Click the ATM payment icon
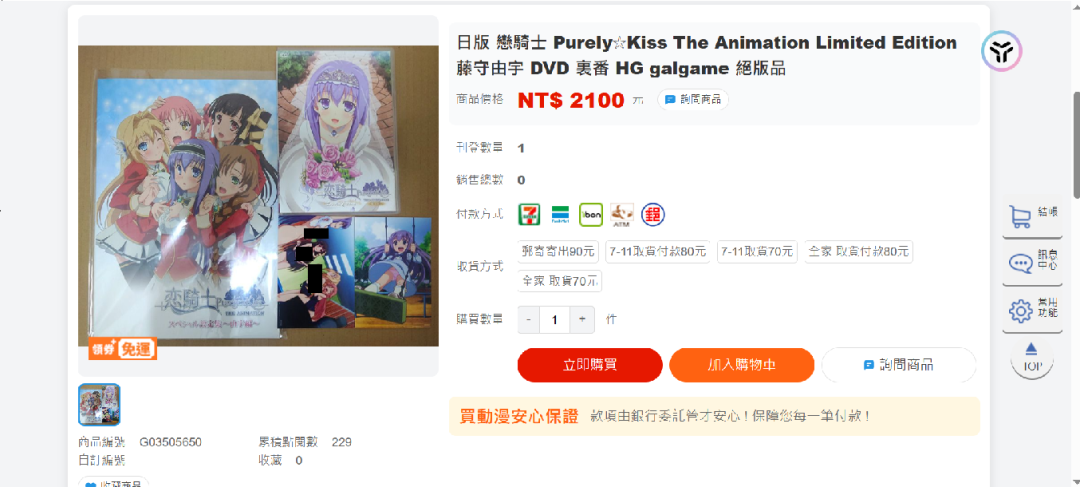1080x487 pixels. pos(622,214)
